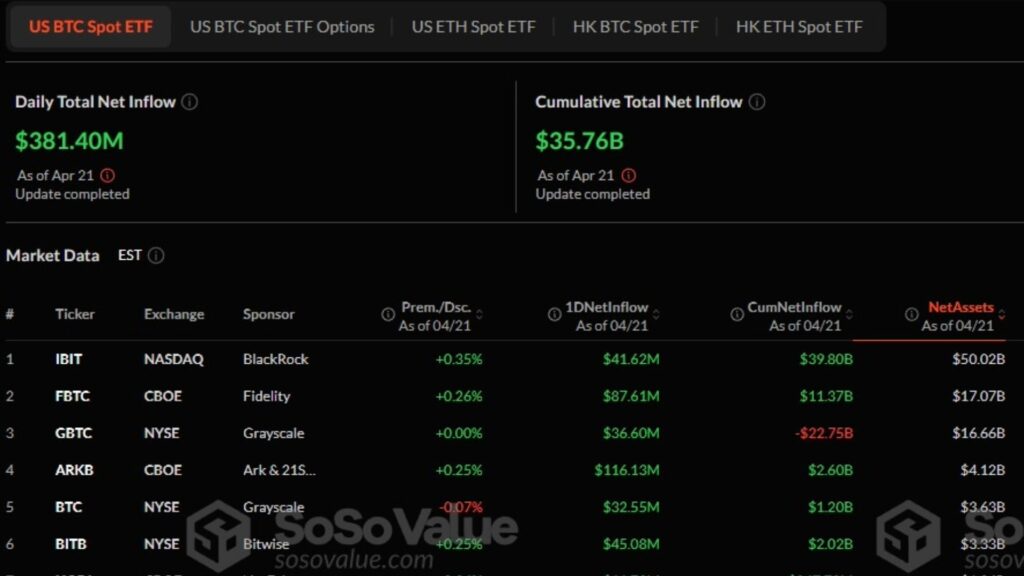Switch to US BTC Spot ETF Options tab
The width and height of the screenshot is (1024, 576).
coord(282,27)
